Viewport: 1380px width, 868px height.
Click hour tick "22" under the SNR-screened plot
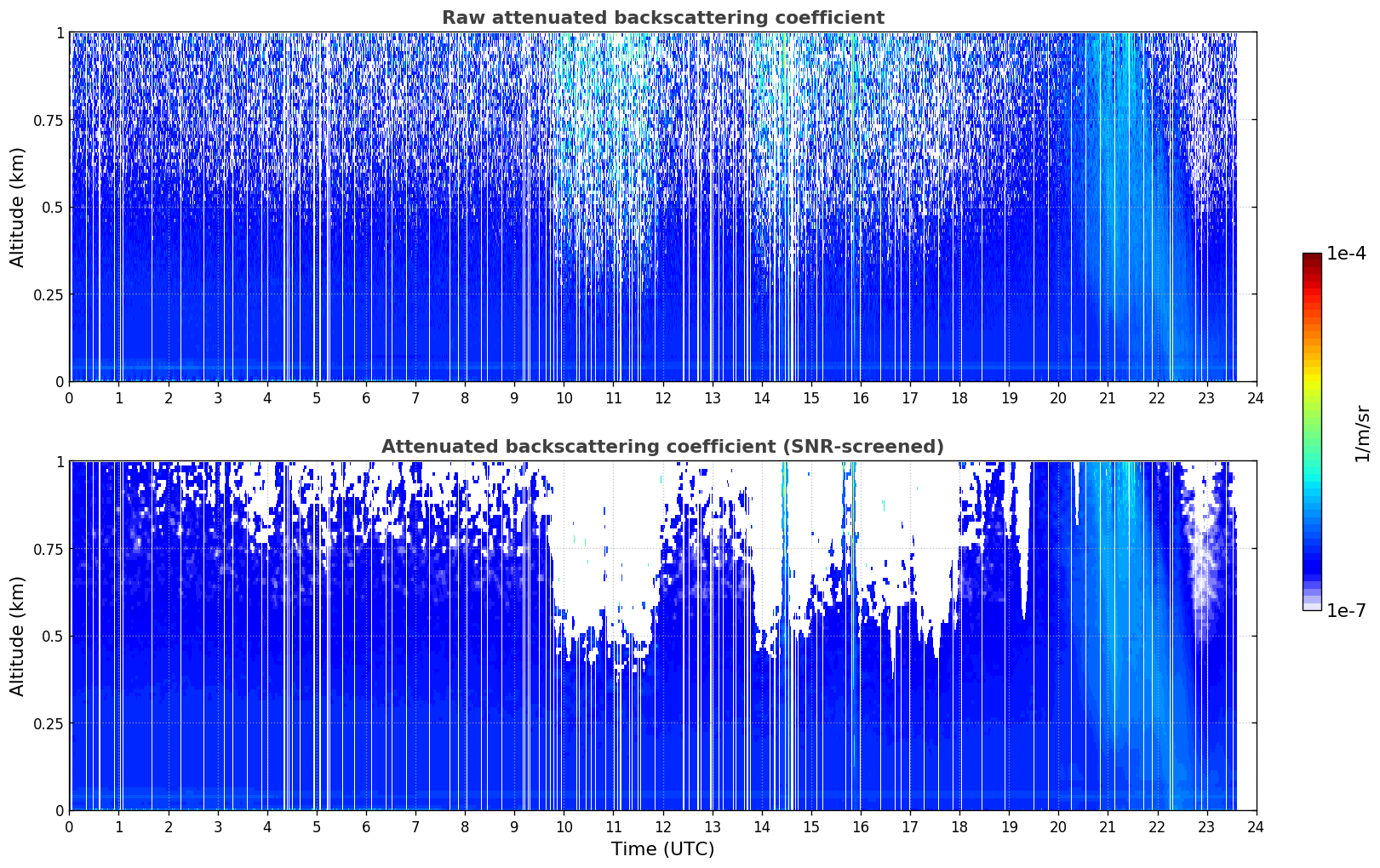pyautogui.click(x=1157, y=826)
